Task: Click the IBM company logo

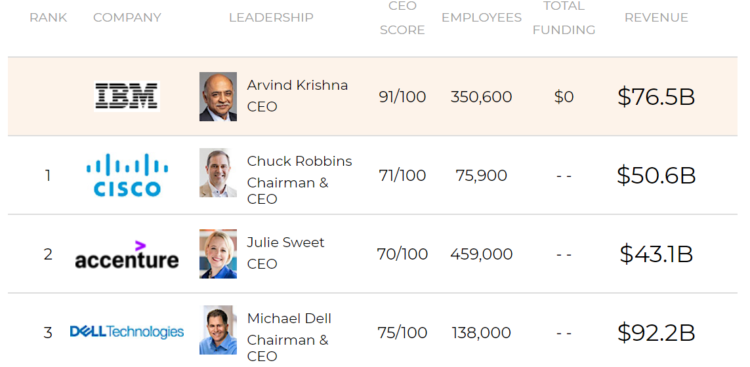Action: (127, 96)
